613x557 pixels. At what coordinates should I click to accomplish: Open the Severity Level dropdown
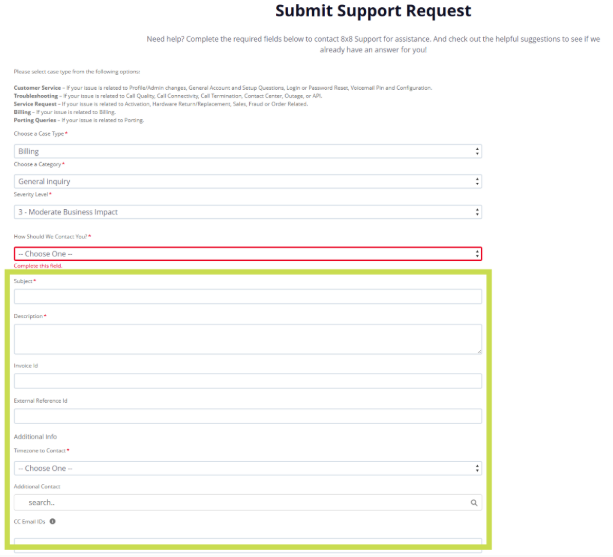248,212
